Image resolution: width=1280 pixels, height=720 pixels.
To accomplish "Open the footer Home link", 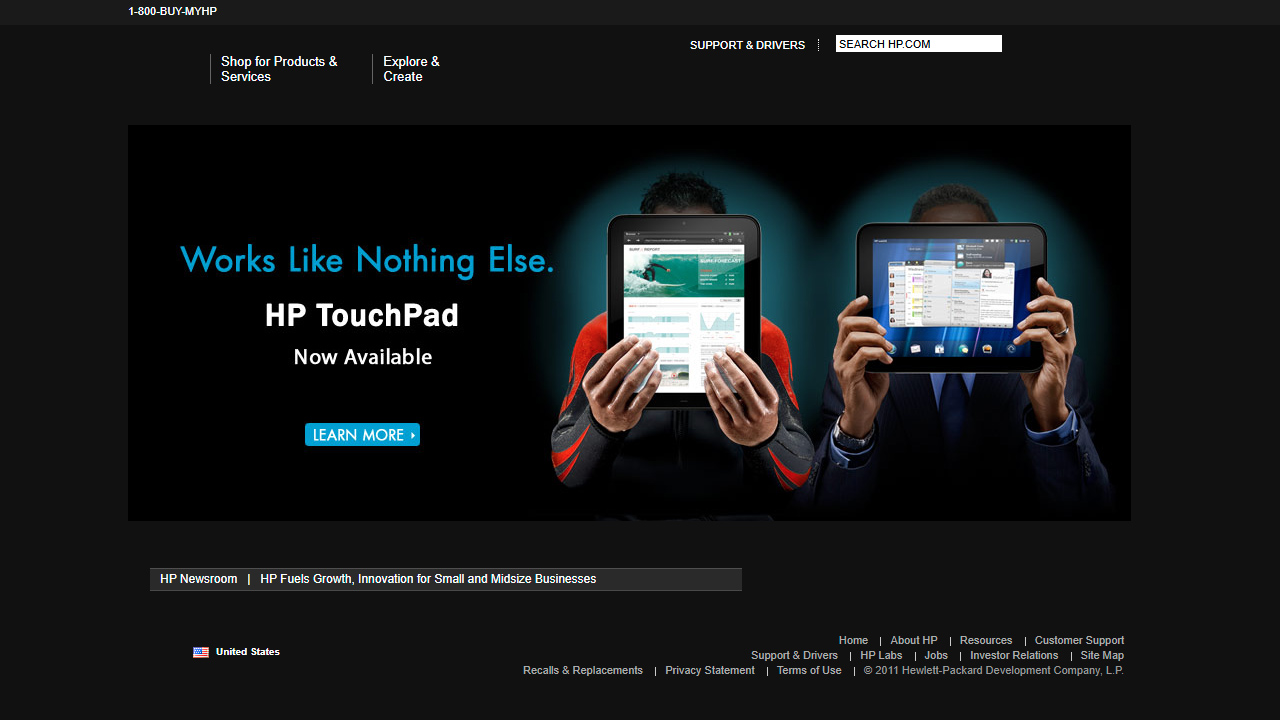I will [x=853, y=640].
